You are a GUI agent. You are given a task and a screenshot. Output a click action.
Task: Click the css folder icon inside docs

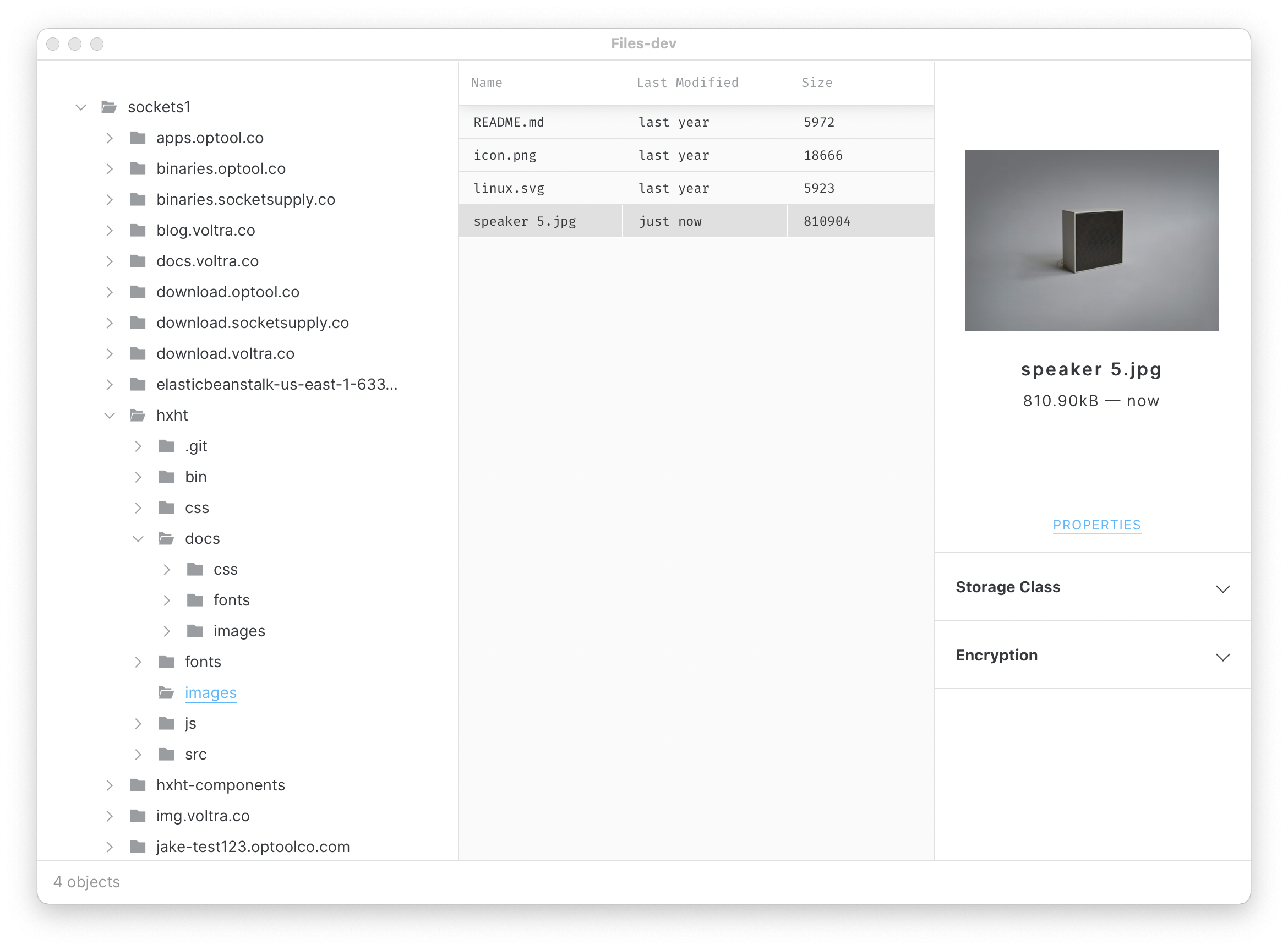tap(195, 569)
